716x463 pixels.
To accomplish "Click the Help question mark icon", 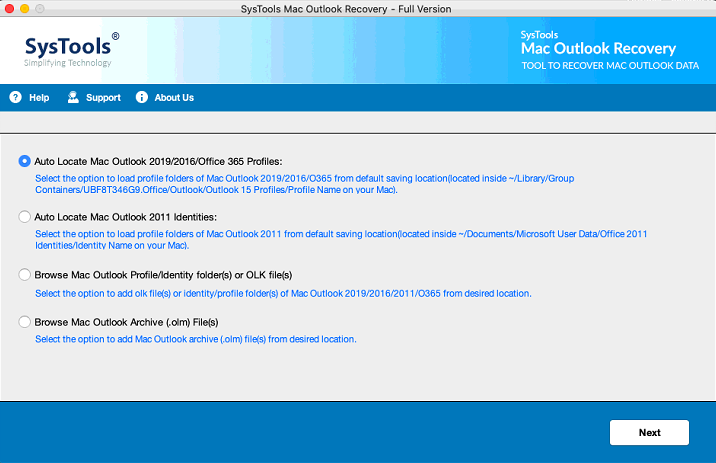I will click(x=16, y=97).
